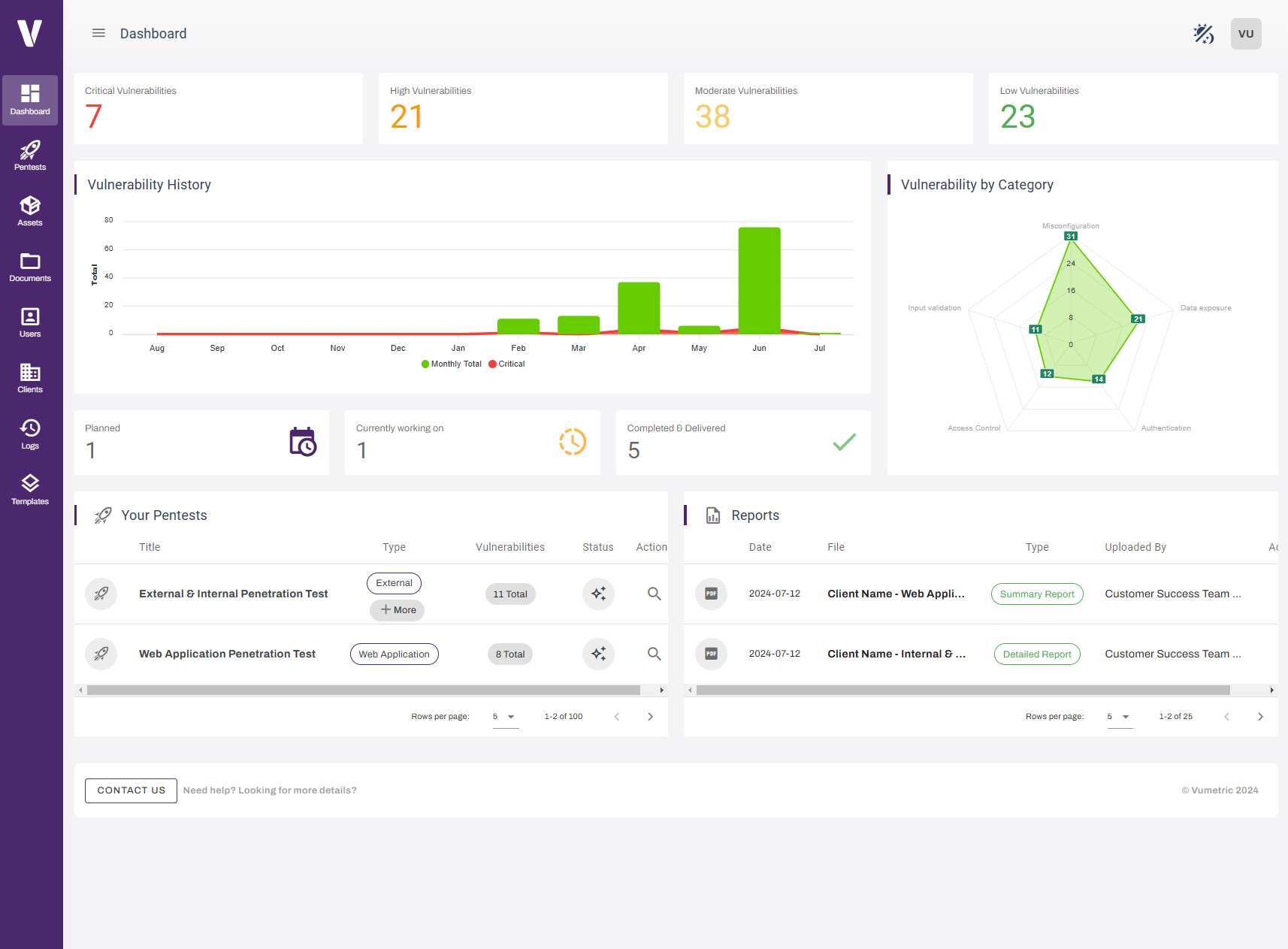Click the VU user avatar

click(x=1245, y=34)
